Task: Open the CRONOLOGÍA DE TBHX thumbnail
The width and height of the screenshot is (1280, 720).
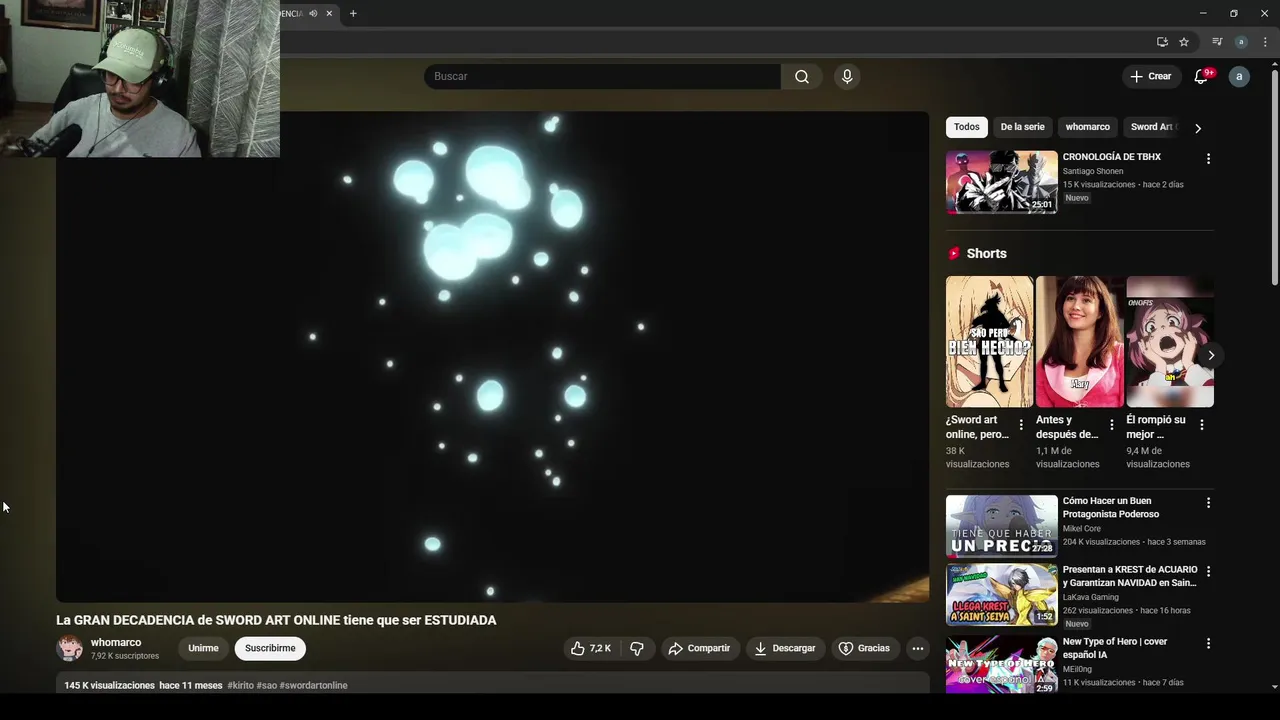Action: 1001,182
